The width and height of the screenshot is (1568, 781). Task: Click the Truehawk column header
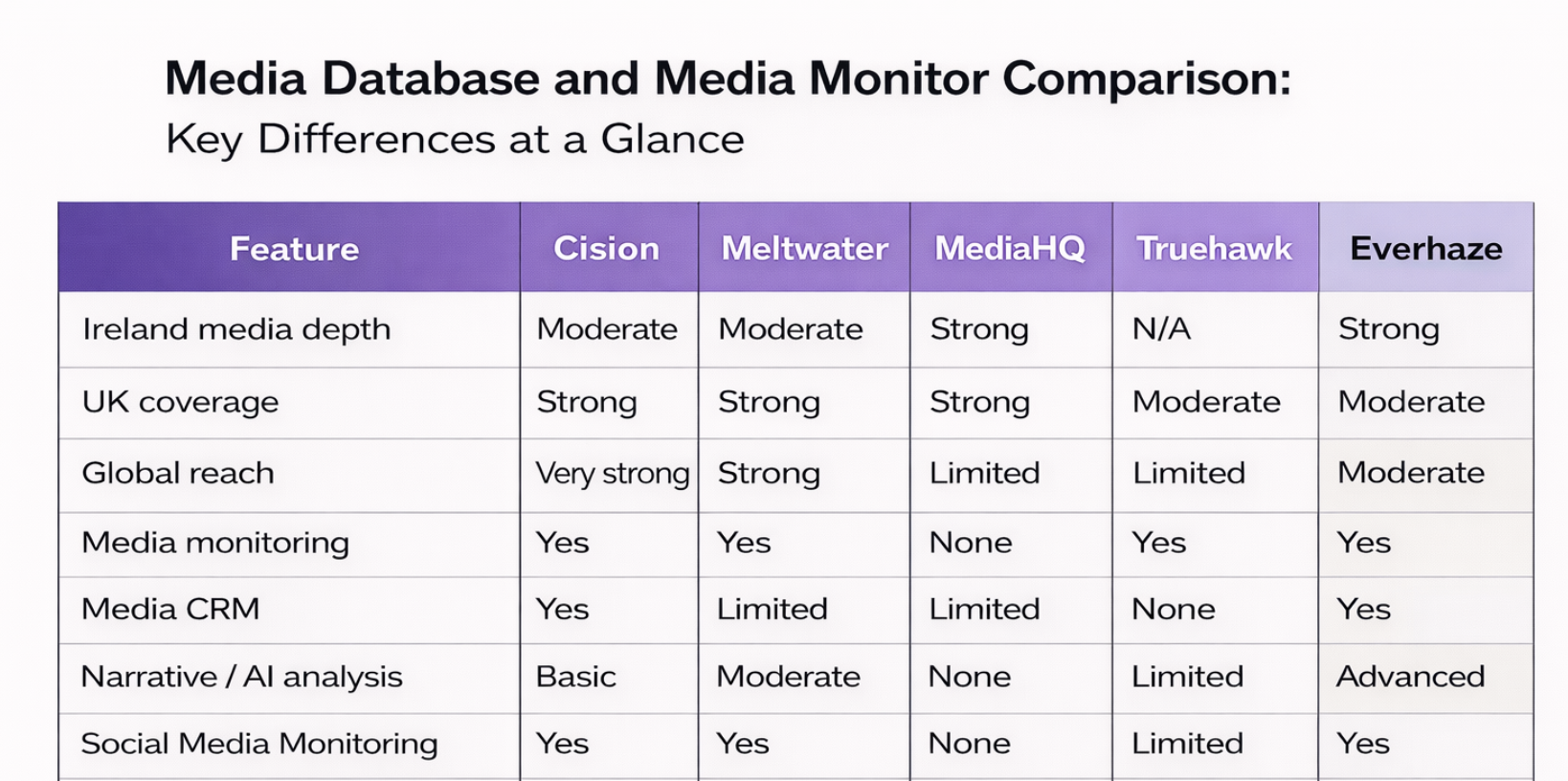click(x=1214, y=249)
